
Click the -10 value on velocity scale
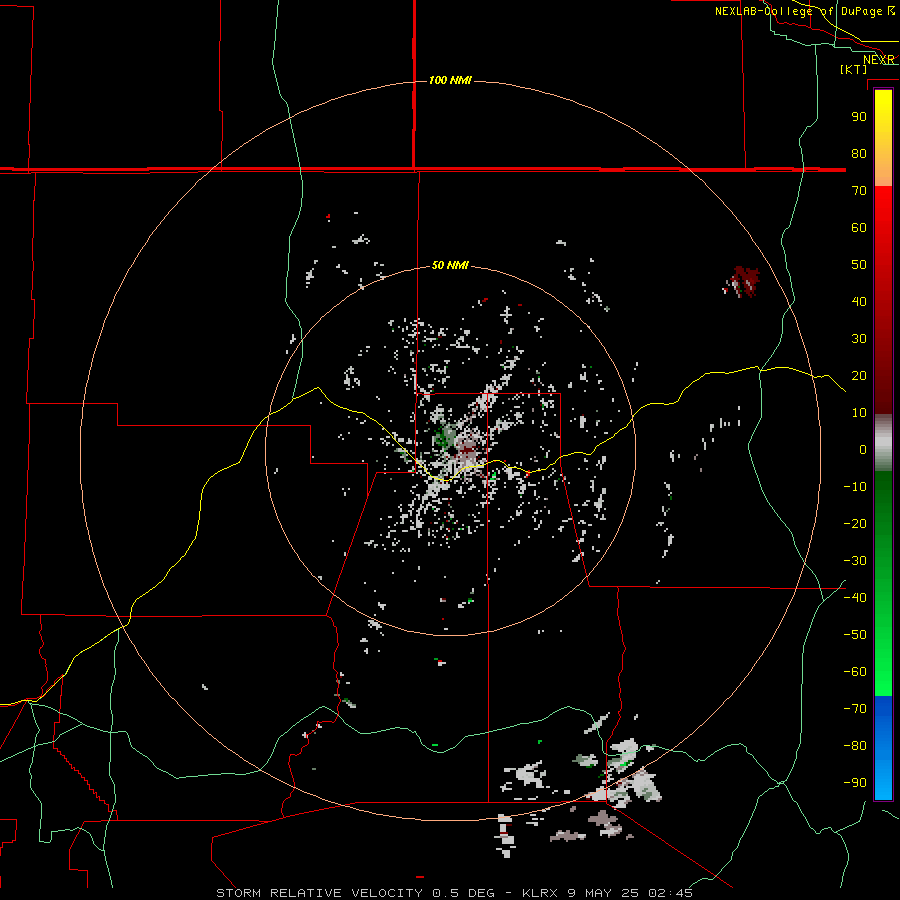point(855,487)
